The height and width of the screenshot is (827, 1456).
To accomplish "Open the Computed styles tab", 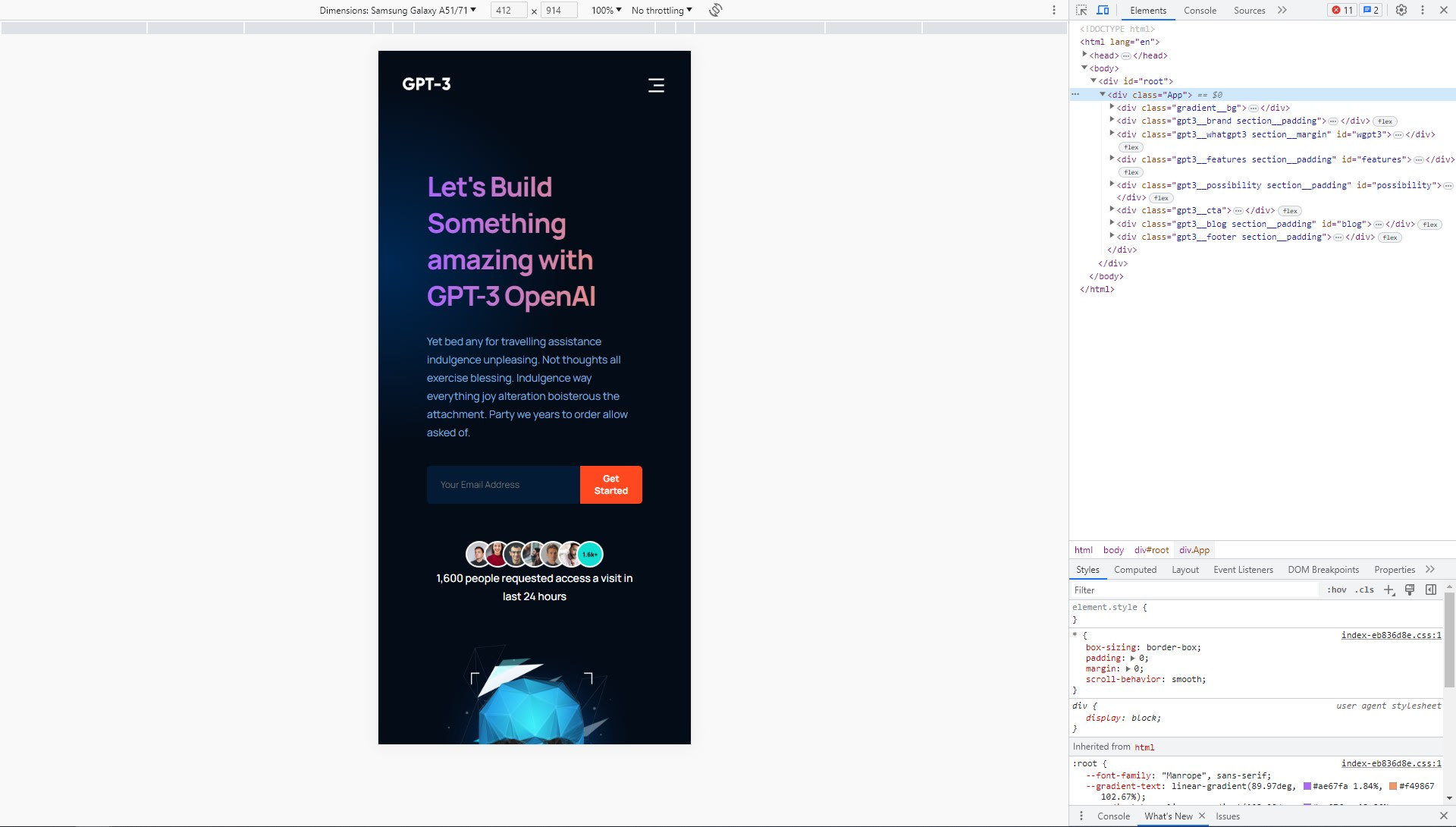I will point(1135,569).
